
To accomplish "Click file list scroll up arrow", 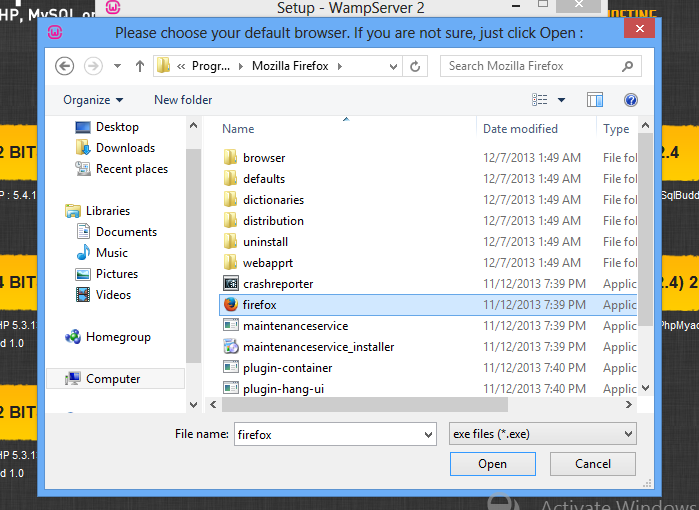I will pyautogui.click(x=645, y=126).
